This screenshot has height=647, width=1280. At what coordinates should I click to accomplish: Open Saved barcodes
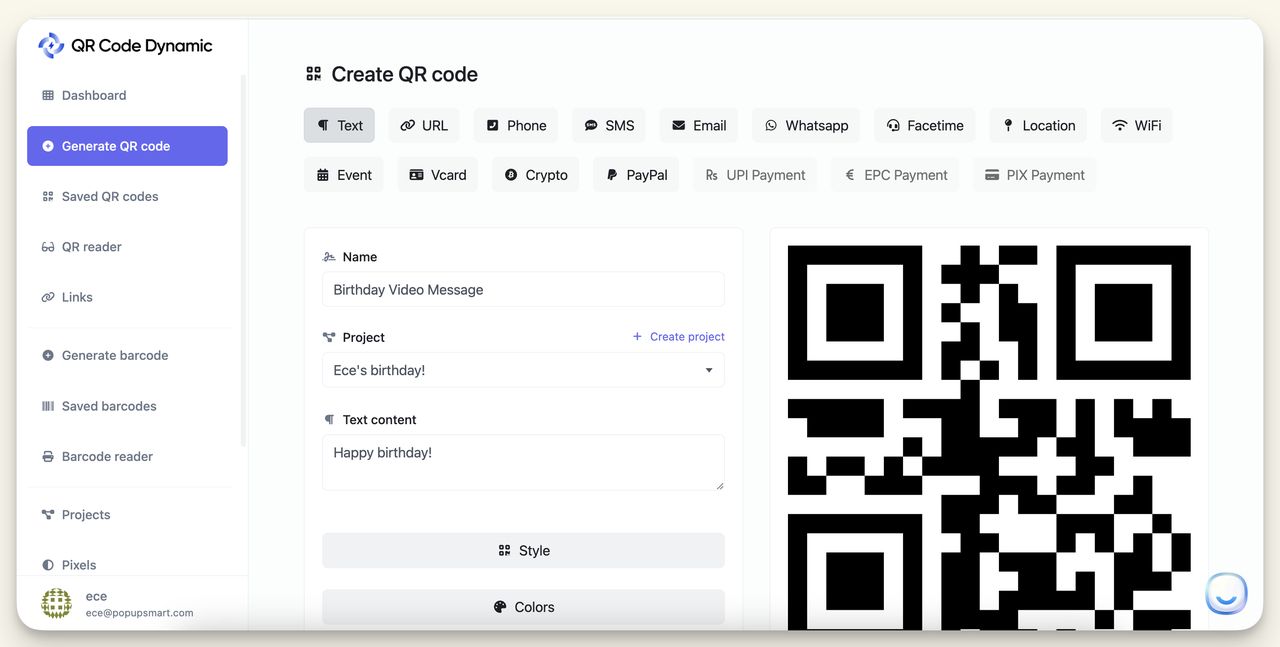(x=127, y=406)
